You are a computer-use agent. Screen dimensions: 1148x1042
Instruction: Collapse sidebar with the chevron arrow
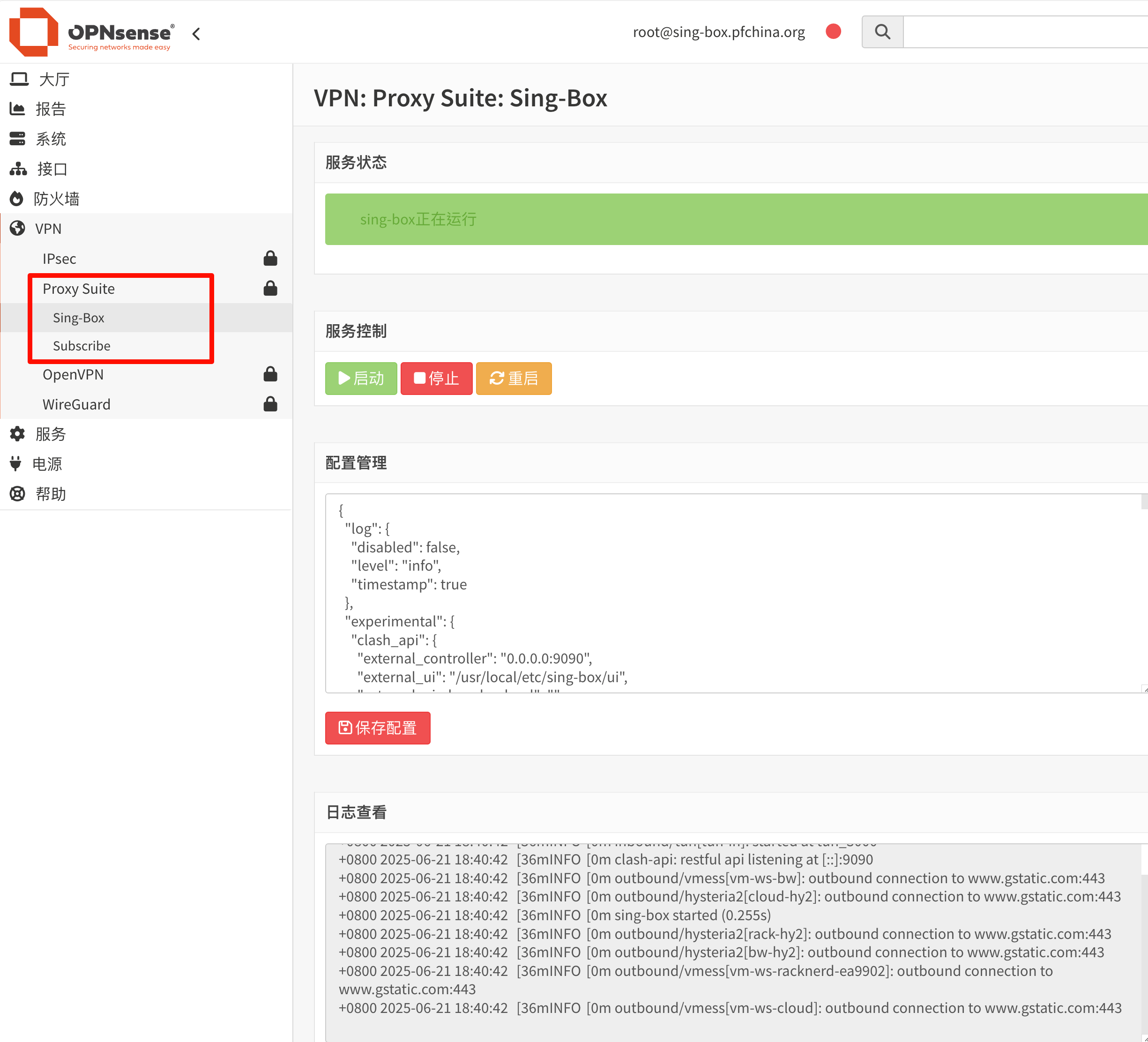tap(196, 34)
